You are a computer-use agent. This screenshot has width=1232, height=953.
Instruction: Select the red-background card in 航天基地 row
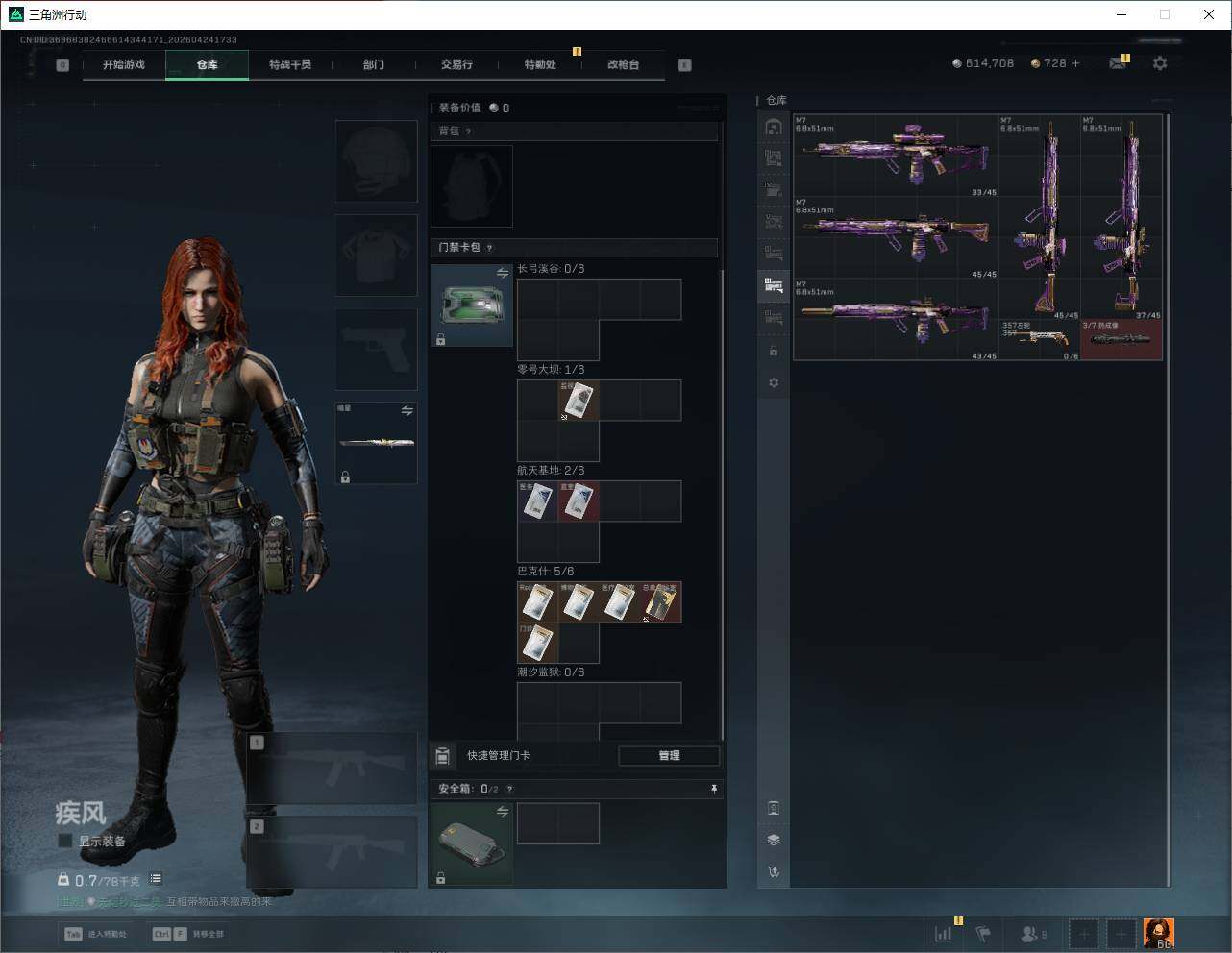[579, 501]
